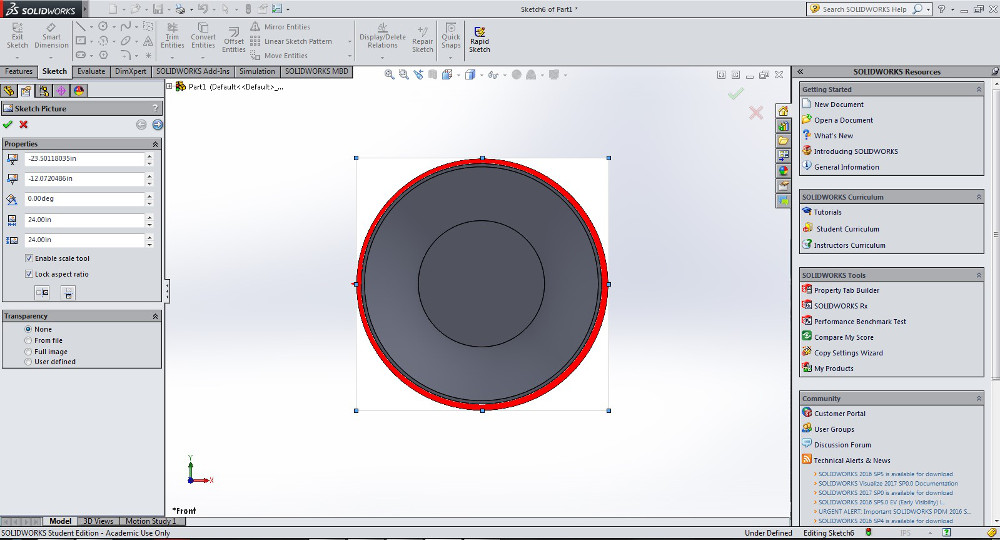Image resolution: width=1000 pixels, height=540 pixels.
Task: Collapse the Properties section
Action: [155, 144]
